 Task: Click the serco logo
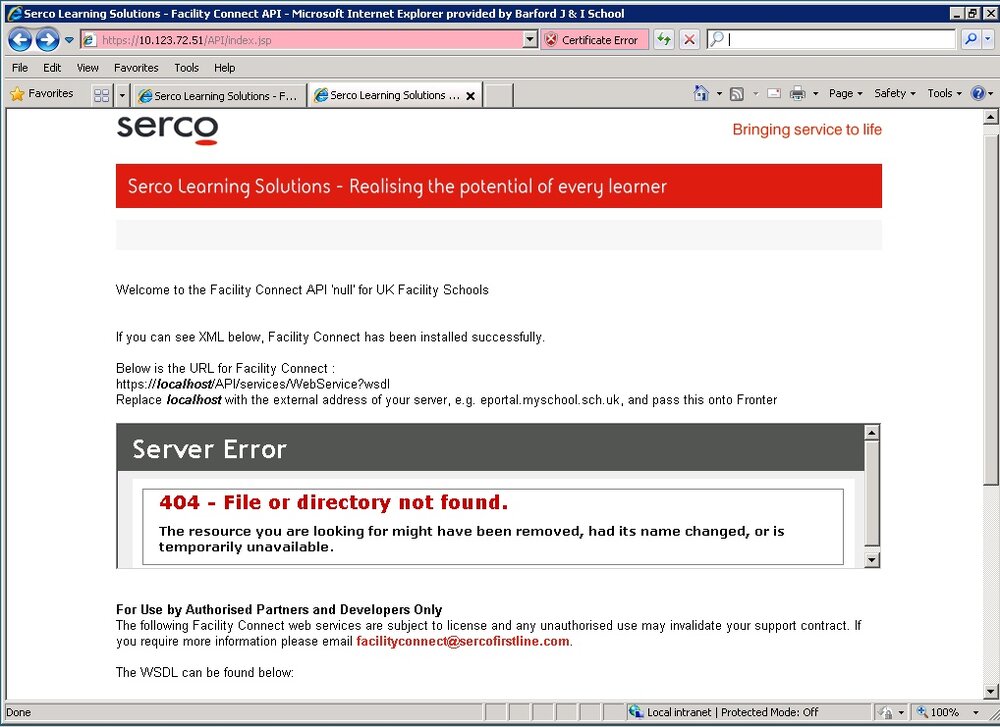pos(168,129)
